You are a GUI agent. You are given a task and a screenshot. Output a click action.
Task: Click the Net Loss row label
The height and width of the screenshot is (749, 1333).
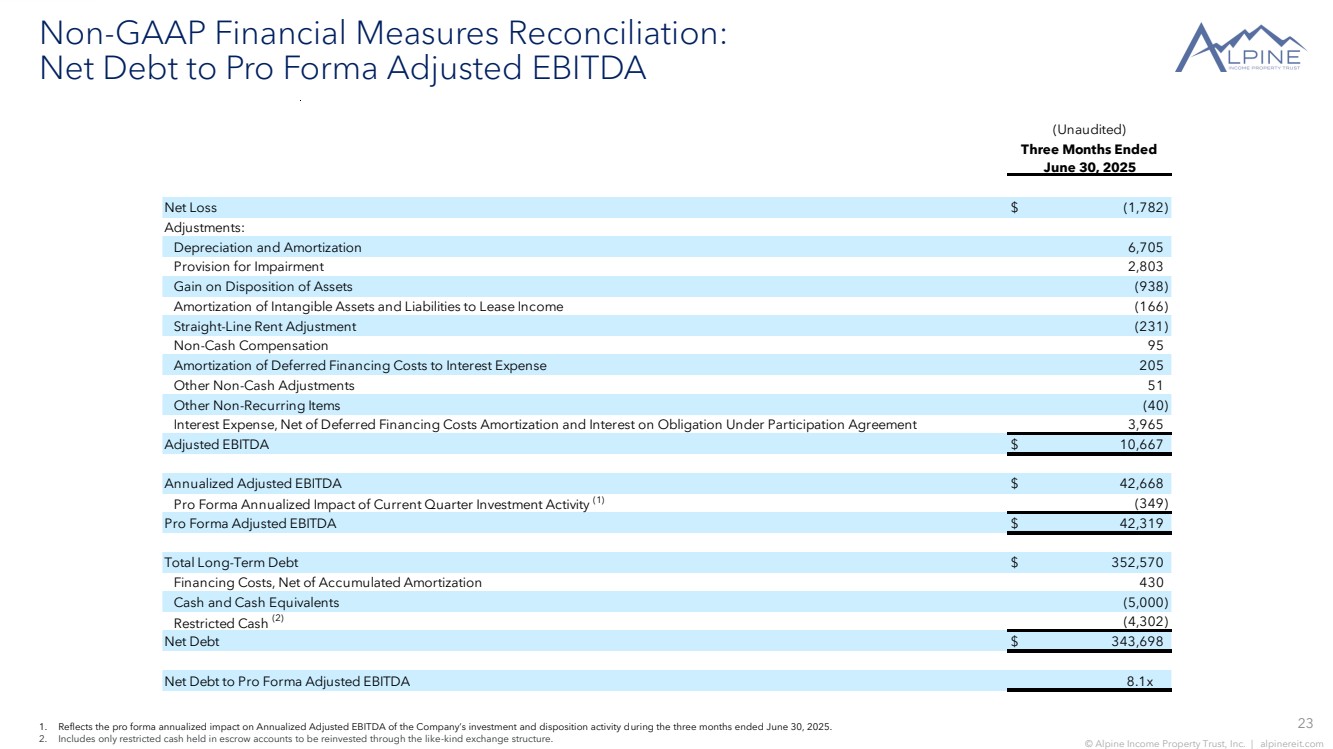click(x=190, y=207)
